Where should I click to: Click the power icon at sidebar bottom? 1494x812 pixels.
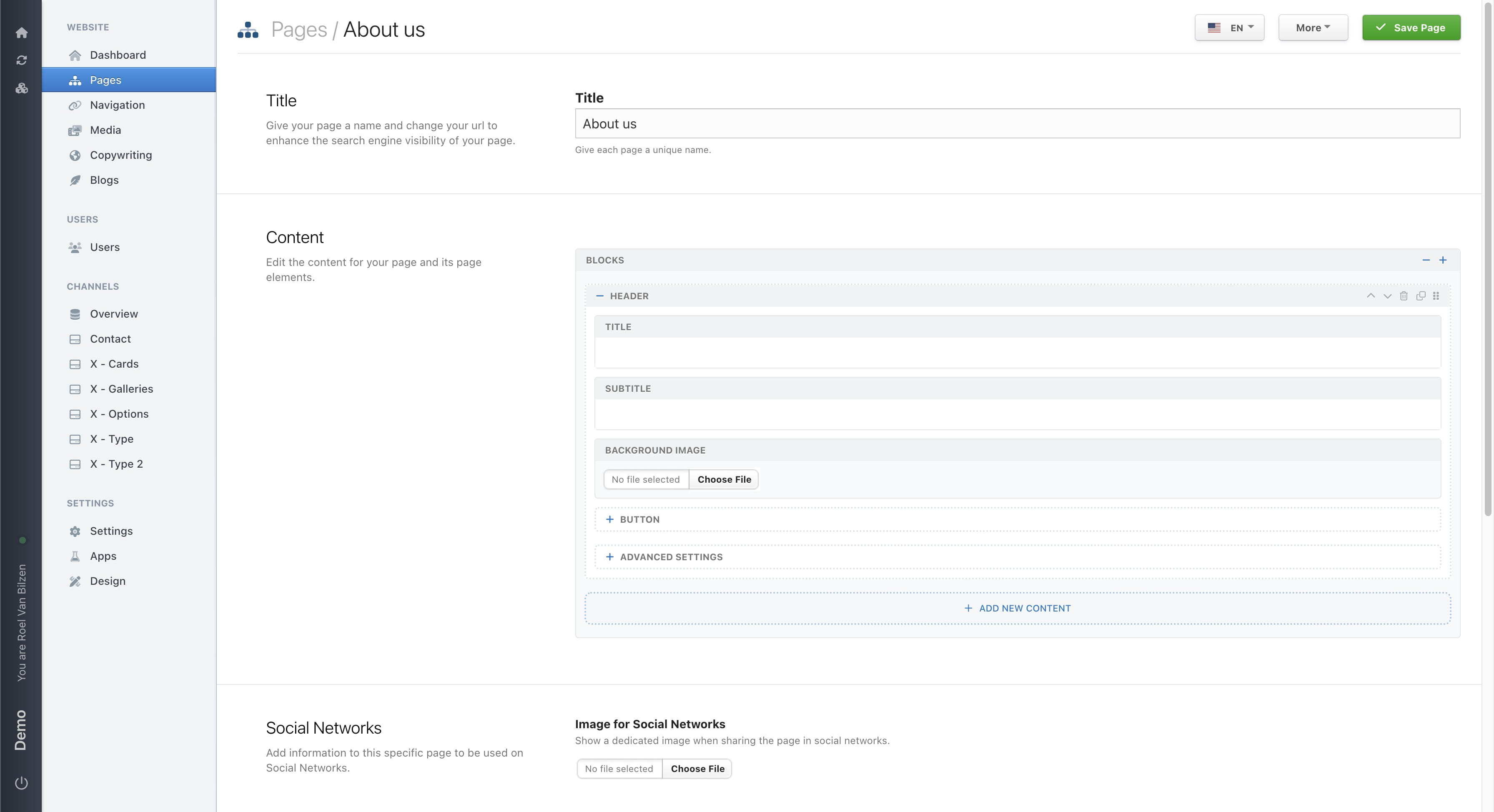21,782
